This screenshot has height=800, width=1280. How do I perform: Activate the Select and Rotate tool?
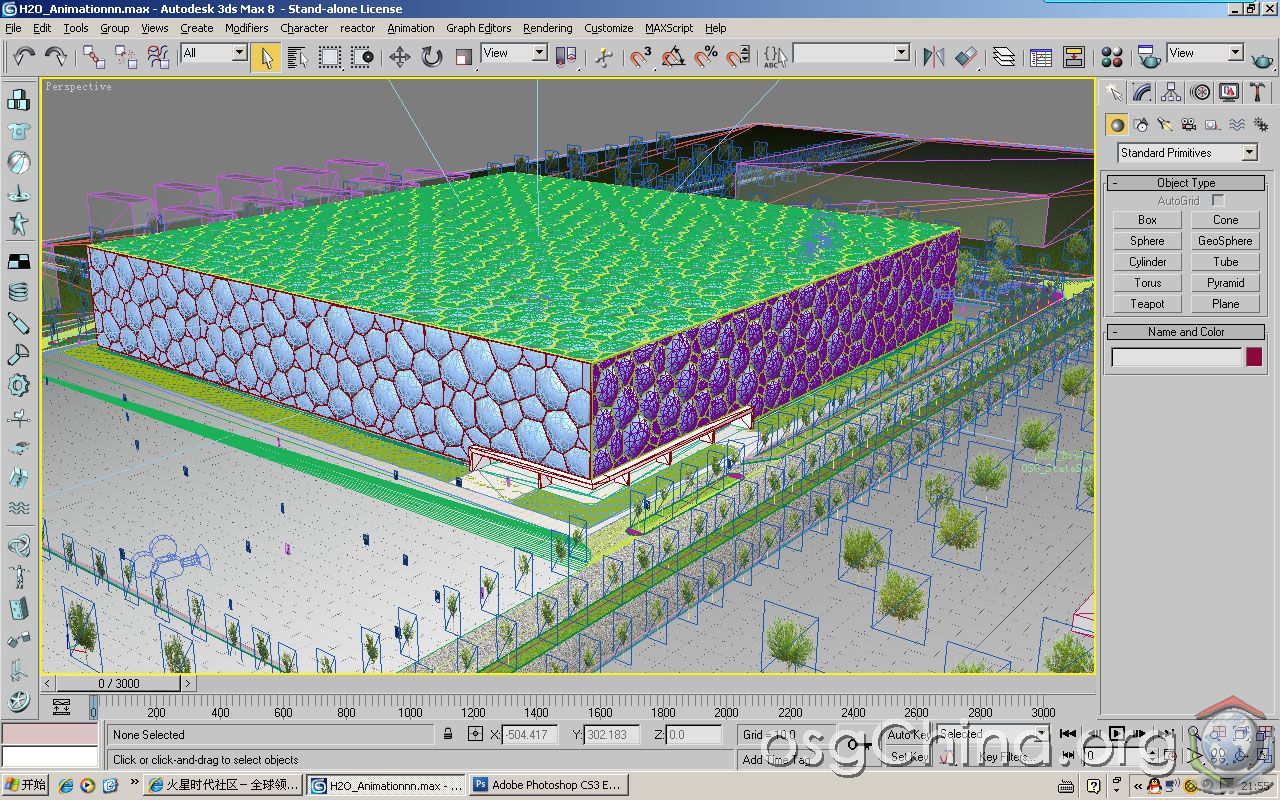pos(432,57)
